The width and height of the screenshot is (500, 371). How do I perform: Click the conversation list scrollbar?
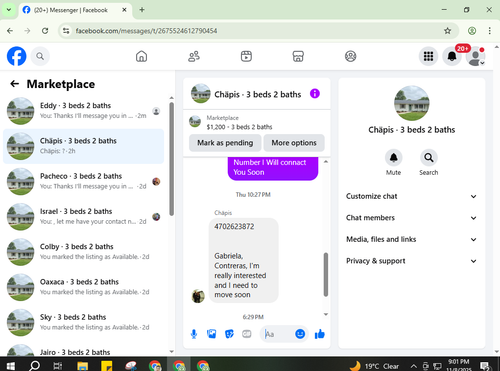click(x=171, y=159)
